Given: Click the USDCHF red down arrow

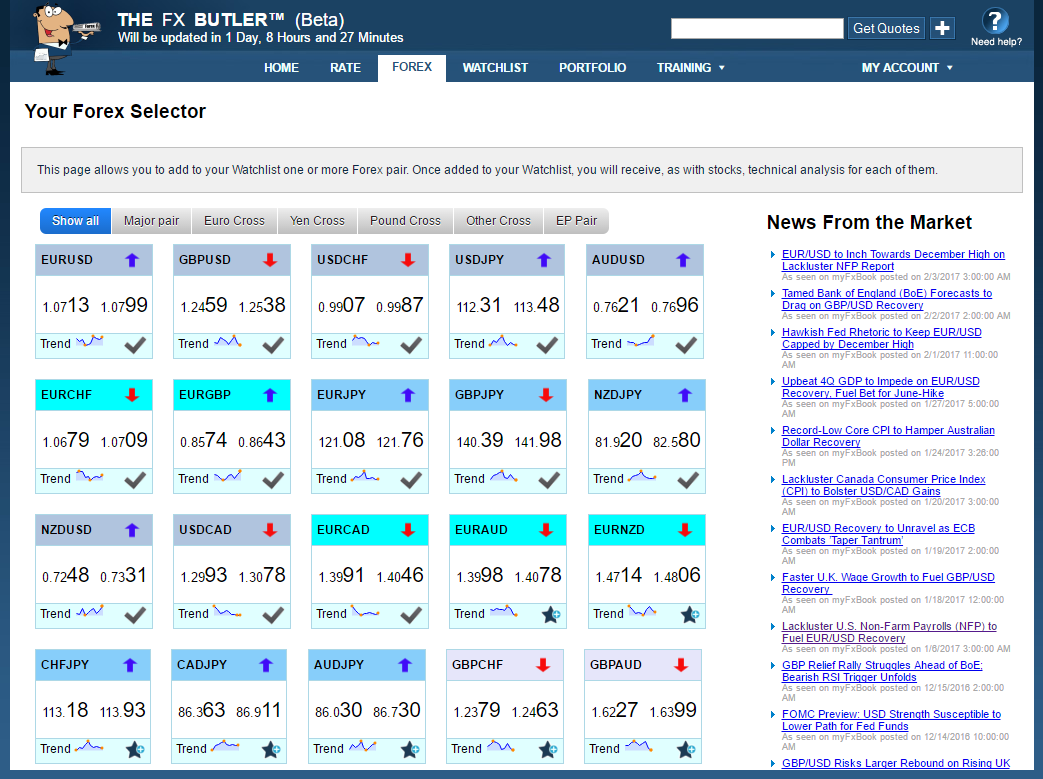Looking at the screenshot, I should 408,260.
